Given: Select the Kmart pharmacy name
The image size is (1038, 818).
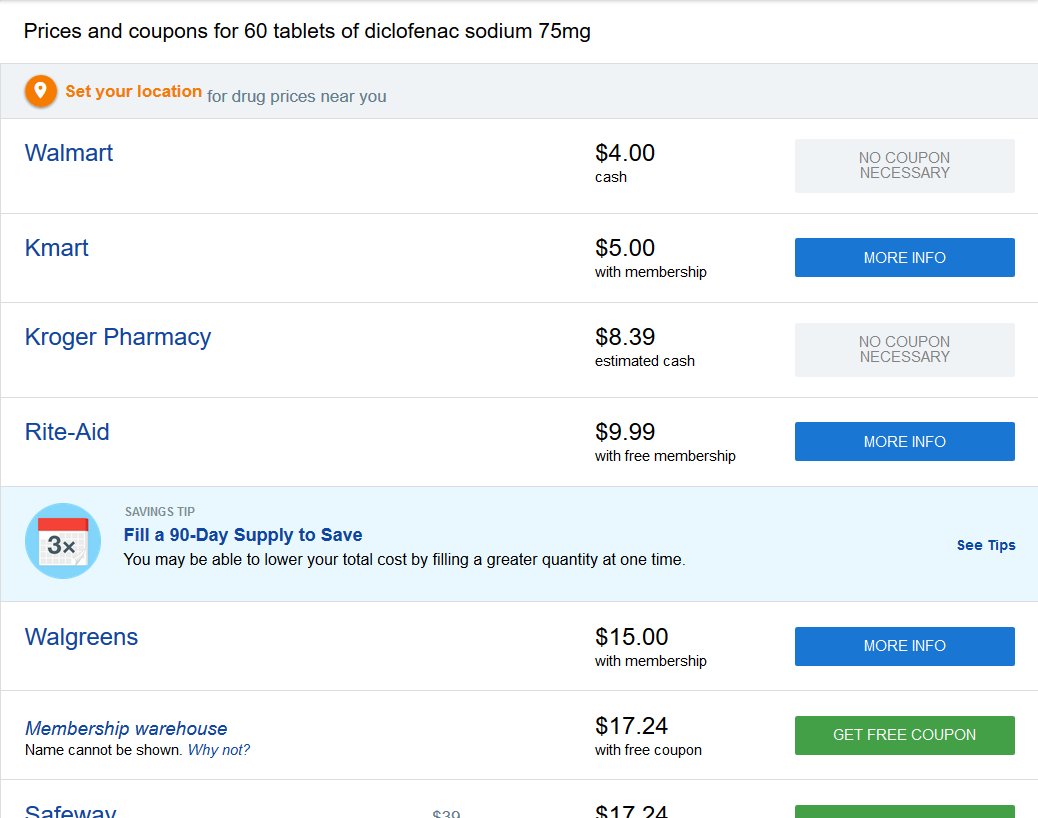Looking at the screenshot, I should pyautogui.click(x=56, y=248).
